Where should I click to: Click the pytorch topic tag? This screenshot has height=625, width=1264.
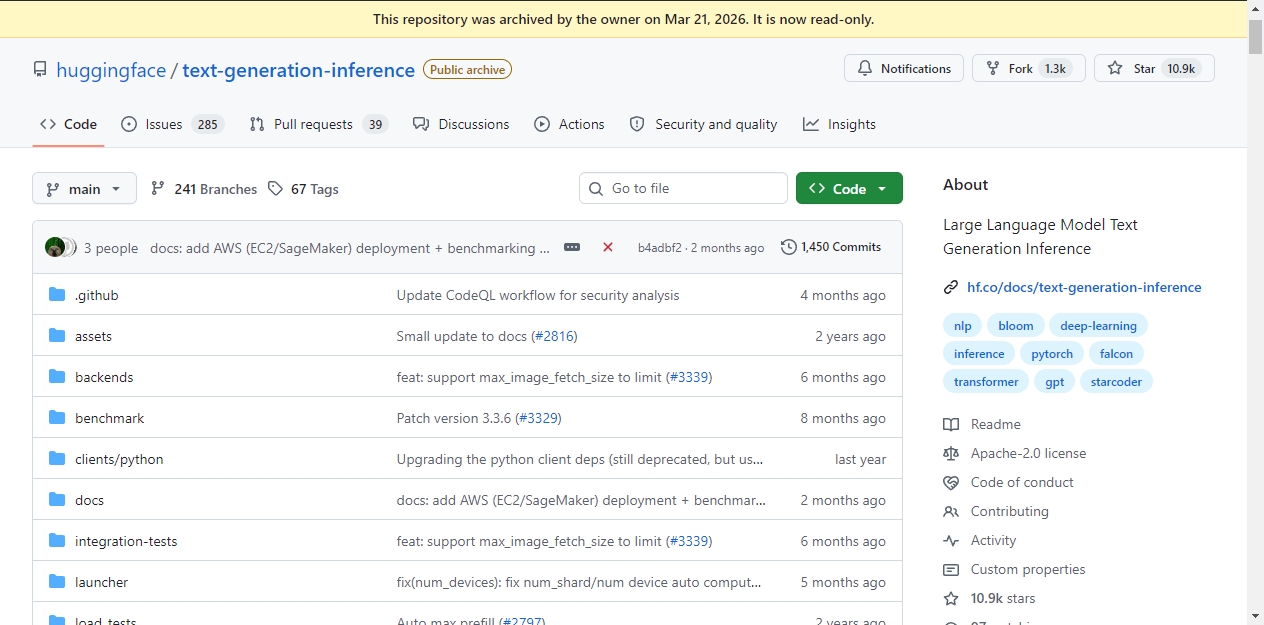1052,354
